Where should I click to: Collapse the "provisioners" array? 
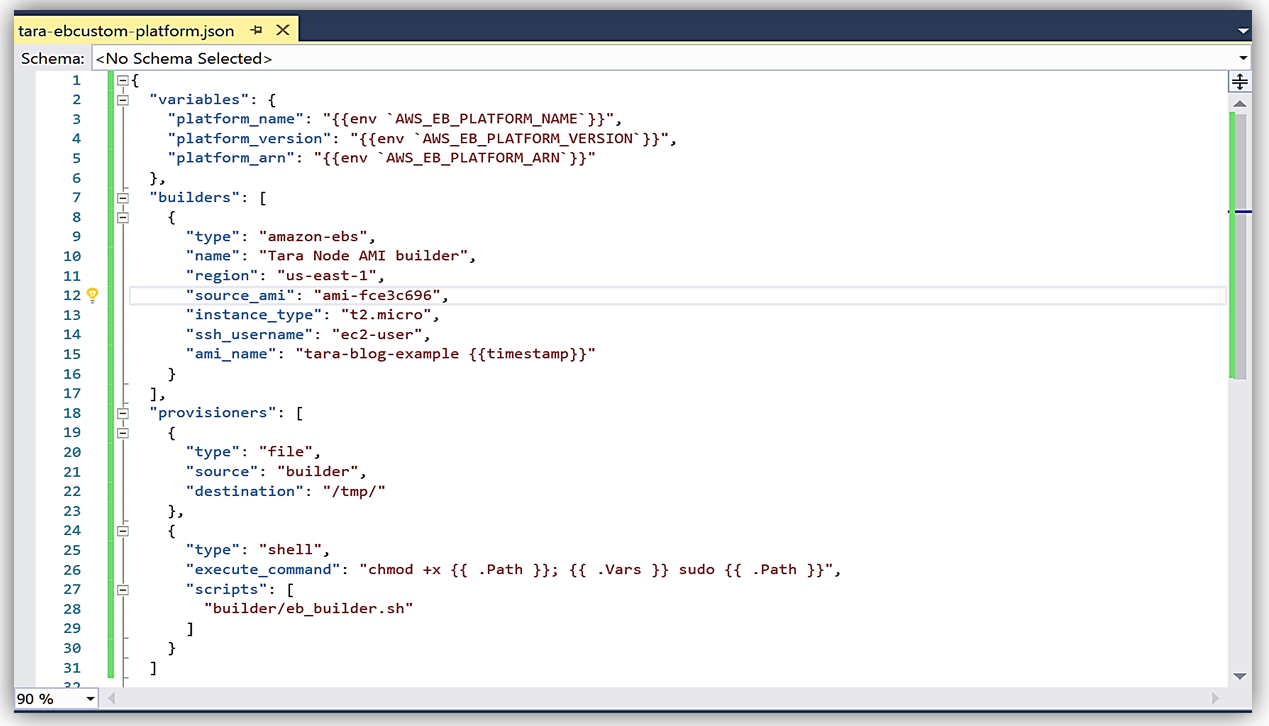(123, 412)
